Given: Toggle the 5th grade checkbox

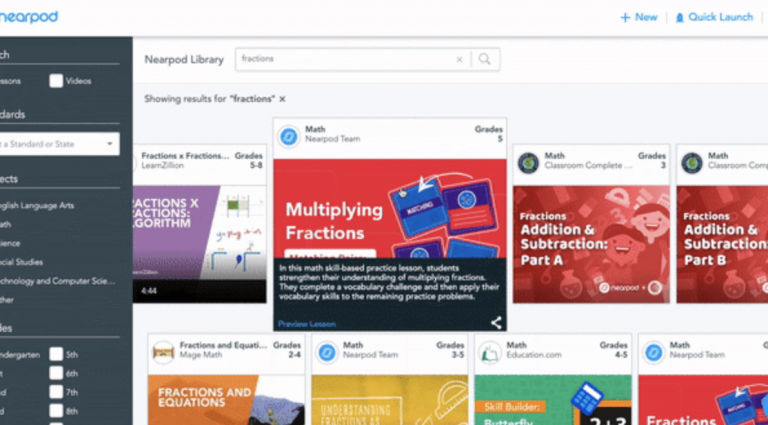Looking at the screenshot, I should click(56, 354).
